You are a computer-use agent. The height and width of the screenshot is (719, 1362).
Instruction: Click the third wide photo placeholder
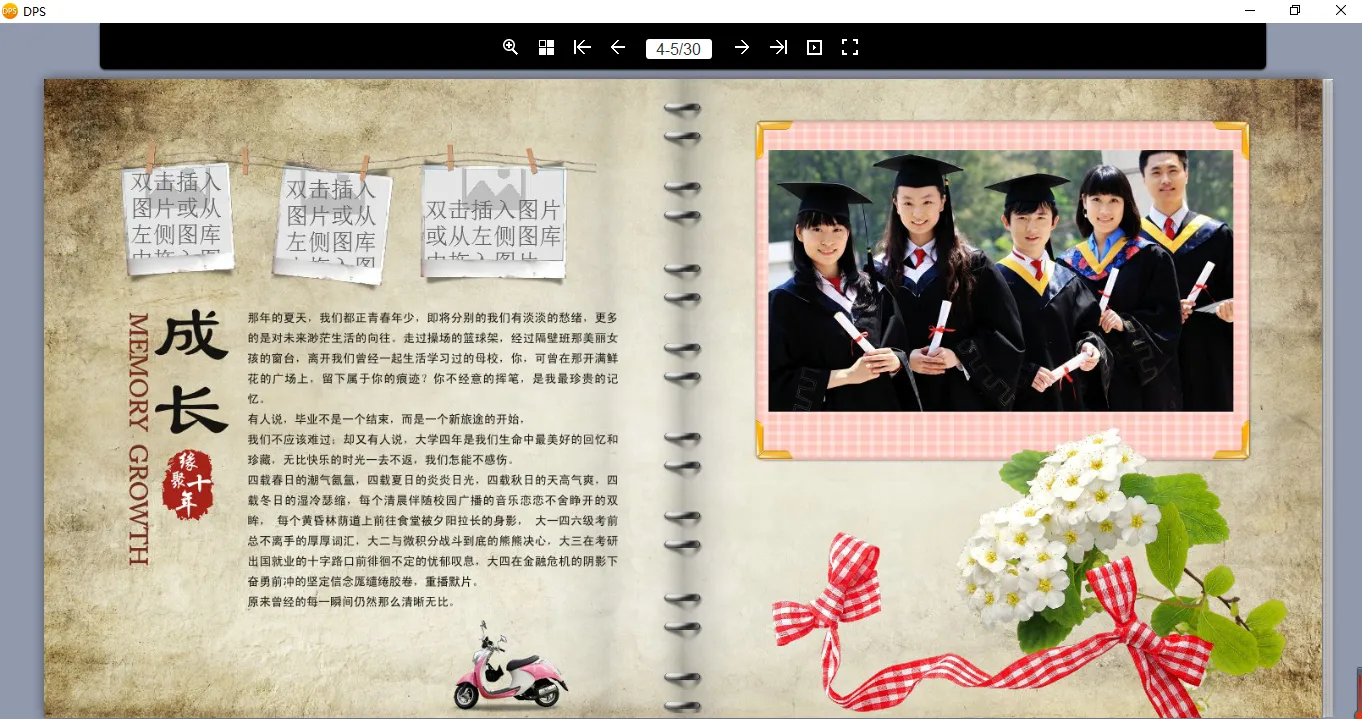pos(494,221)
